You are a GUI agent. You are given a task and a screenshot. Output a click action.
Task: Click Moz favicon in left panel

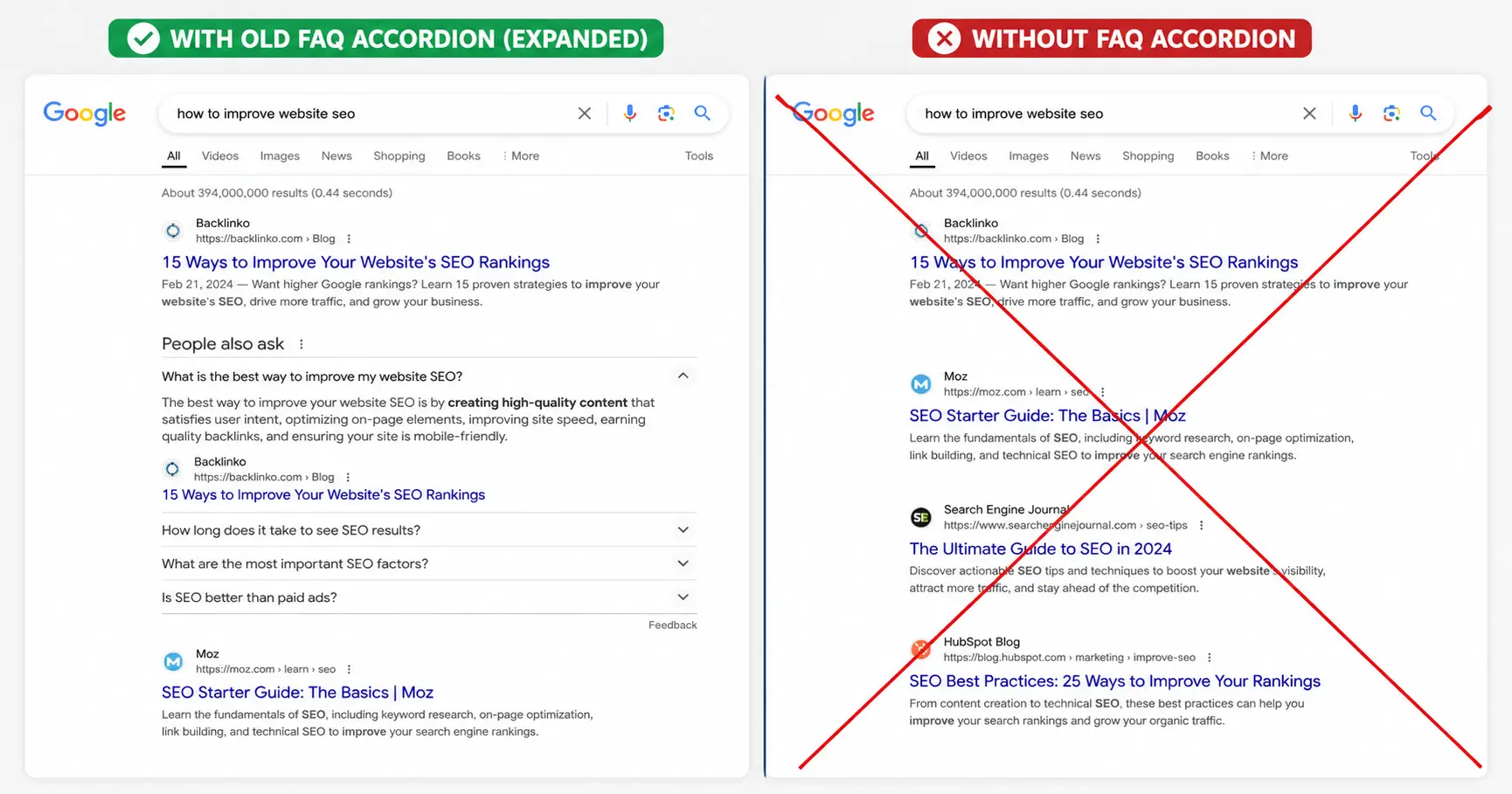pyautogui.click(x=173, y=661)
